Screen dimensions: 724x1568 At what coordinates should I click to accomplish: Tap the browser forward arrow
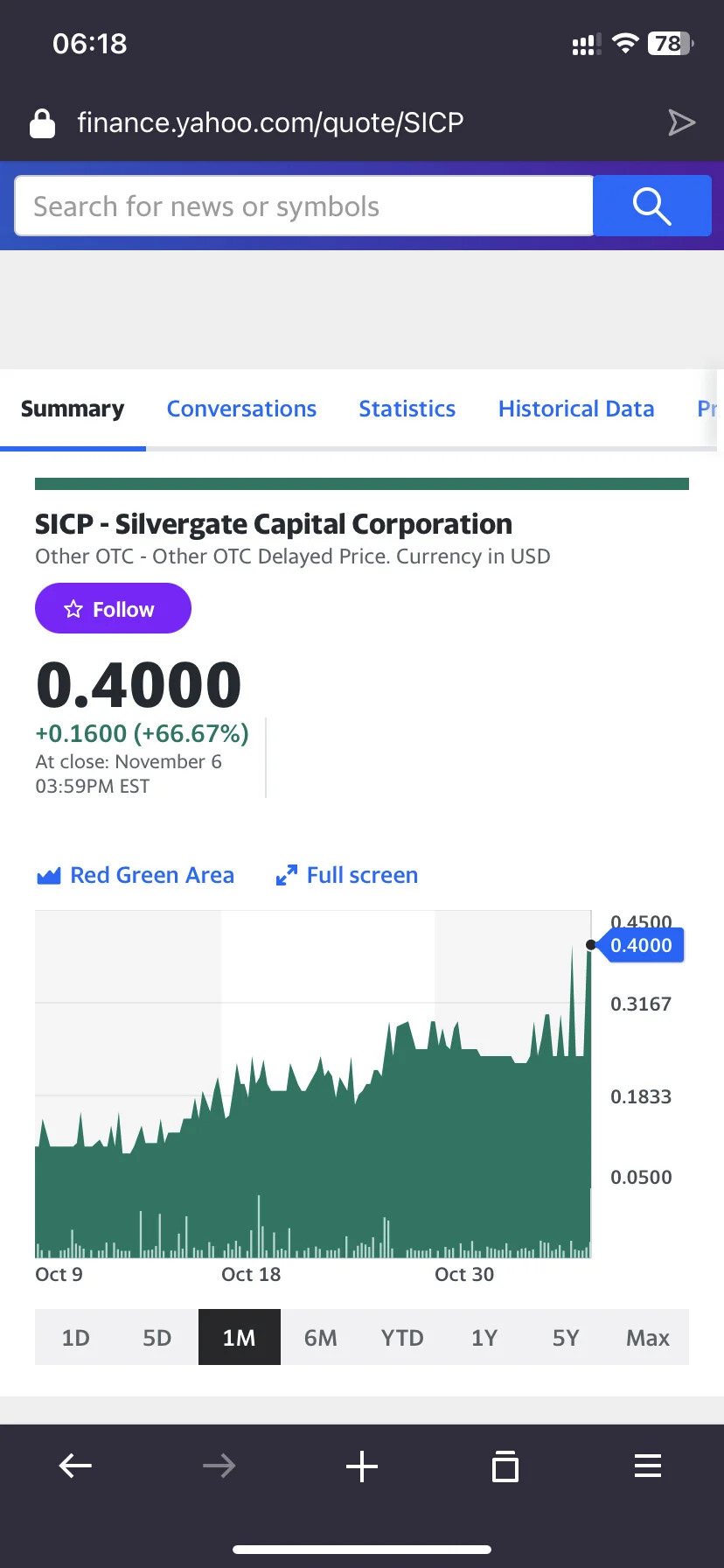pos(219,1466)
